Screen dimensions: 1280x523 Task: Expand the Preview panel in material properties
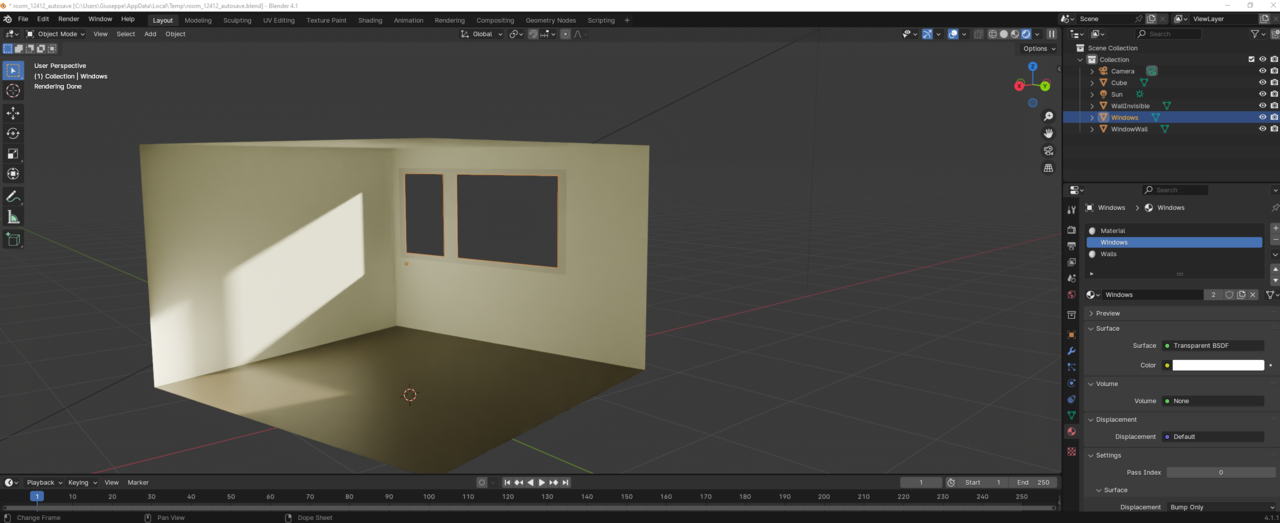coord(1107,313)
